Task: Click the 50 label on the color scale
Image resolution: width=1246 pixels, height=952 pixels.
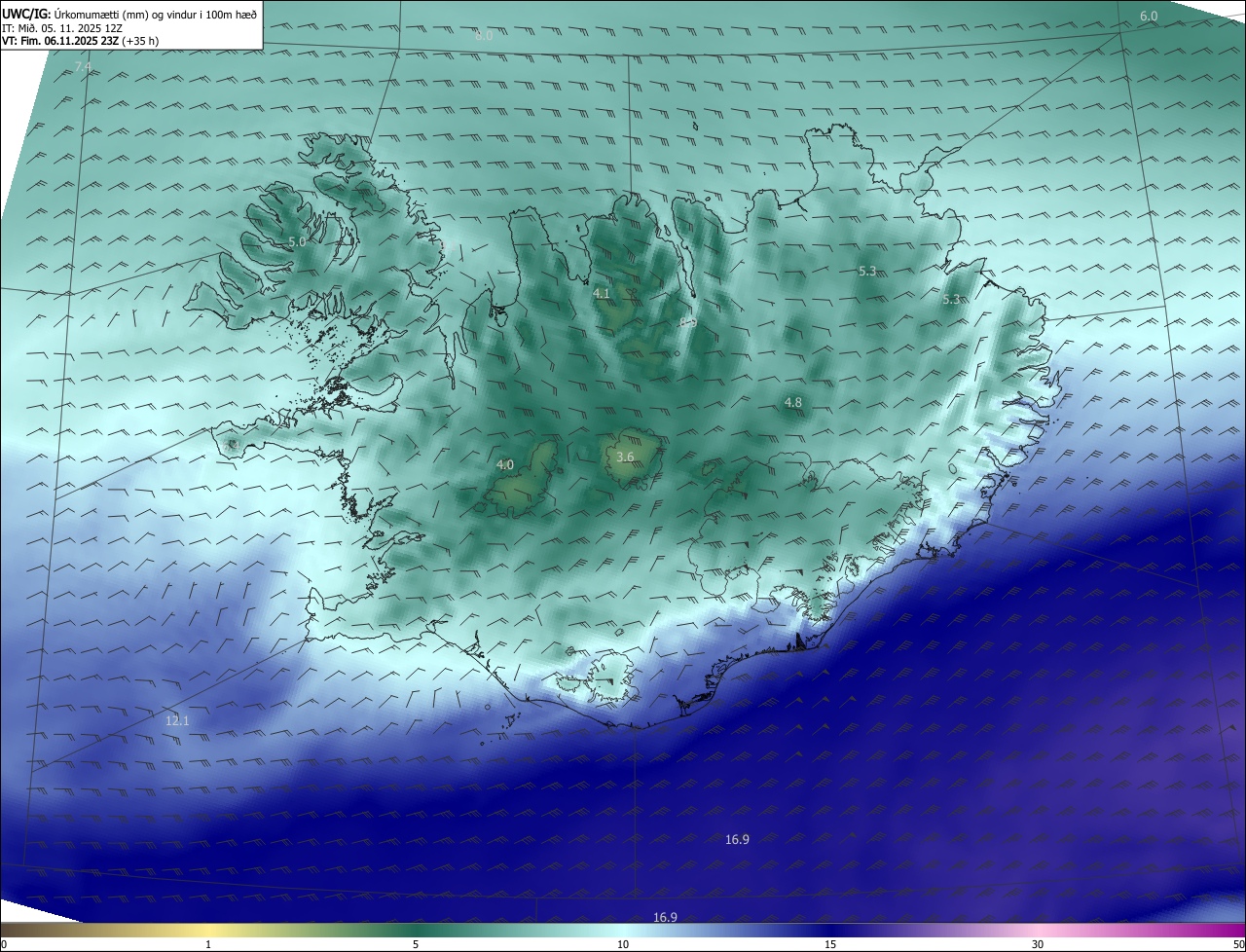Action: coord(1238,944)
